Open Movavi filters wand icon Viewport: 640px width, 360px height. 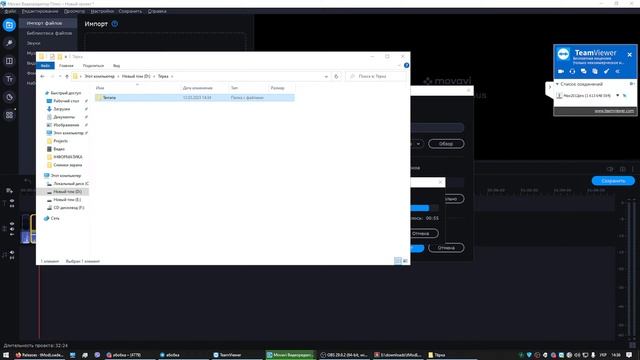coord(9,43)
